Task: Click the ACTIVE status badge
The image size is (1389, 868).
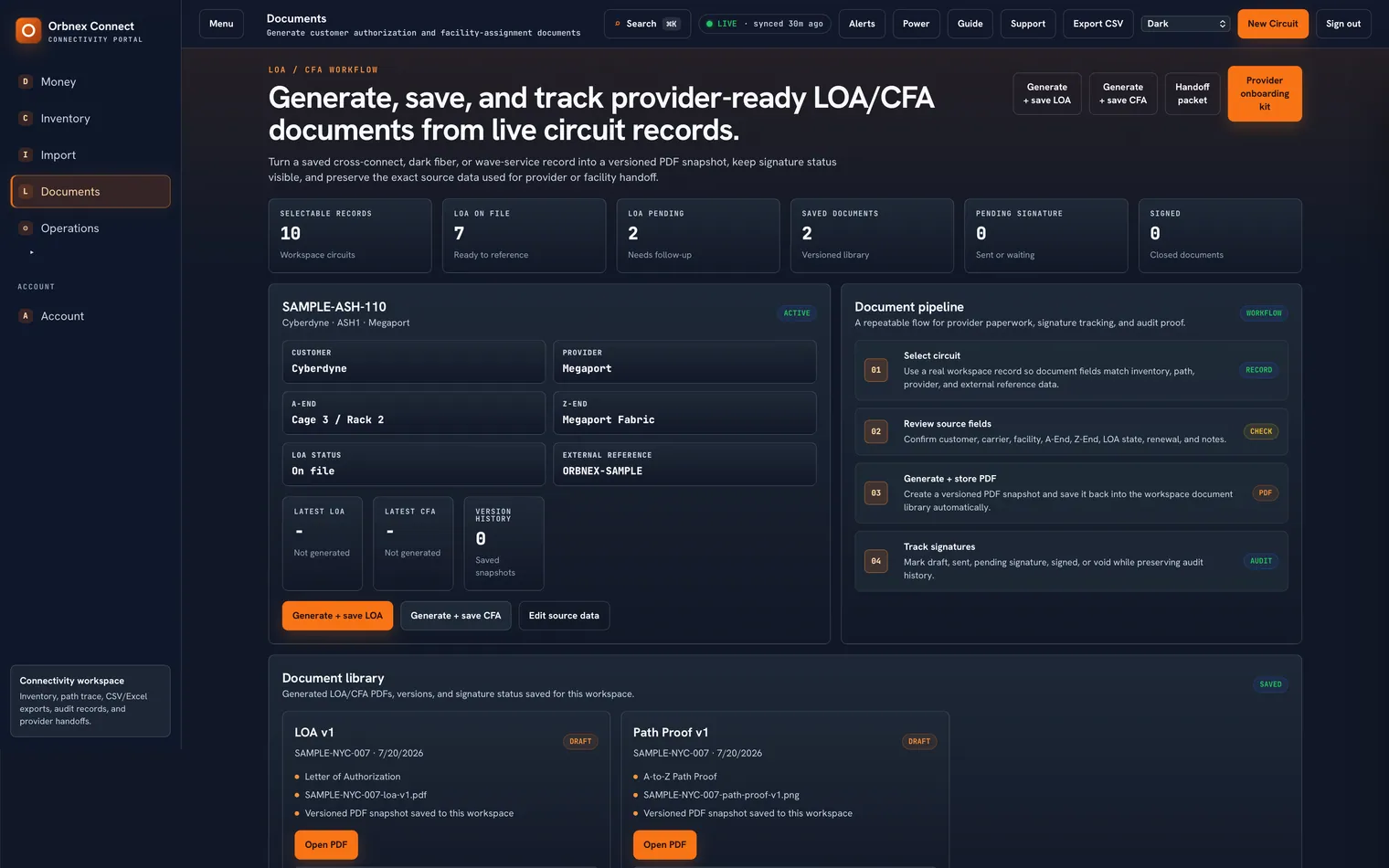Action: (x=797, y=313)
